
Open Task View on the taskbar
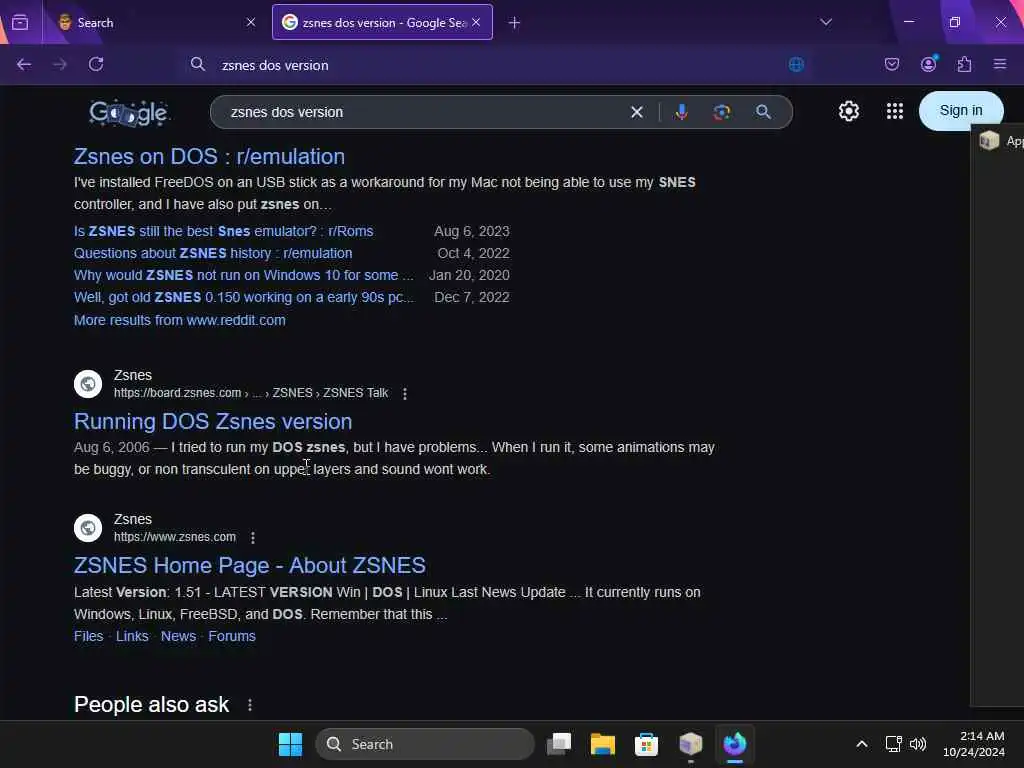(559, 744)
